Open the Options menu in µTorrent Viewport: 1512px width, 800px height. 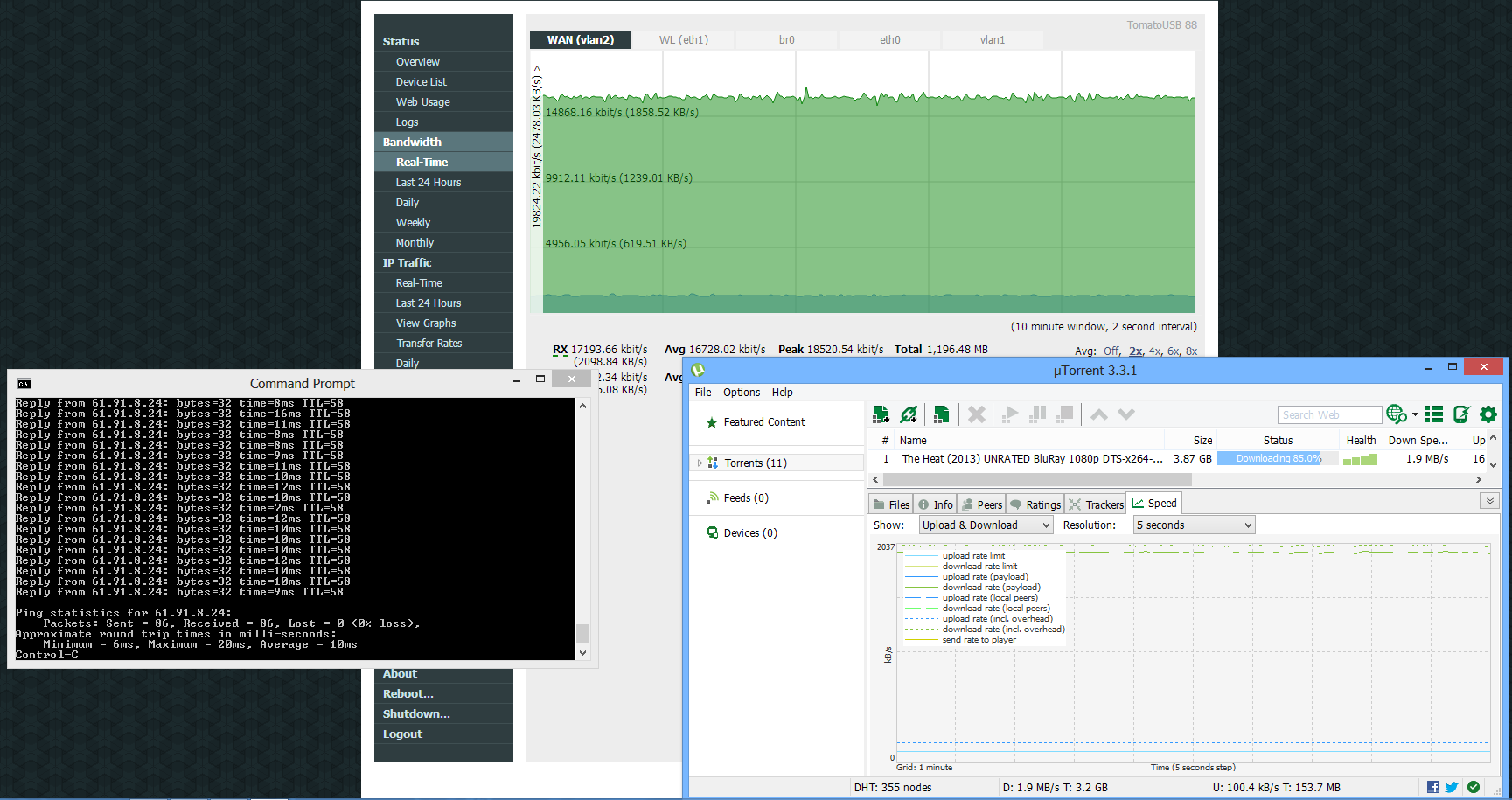click(741, 393)
